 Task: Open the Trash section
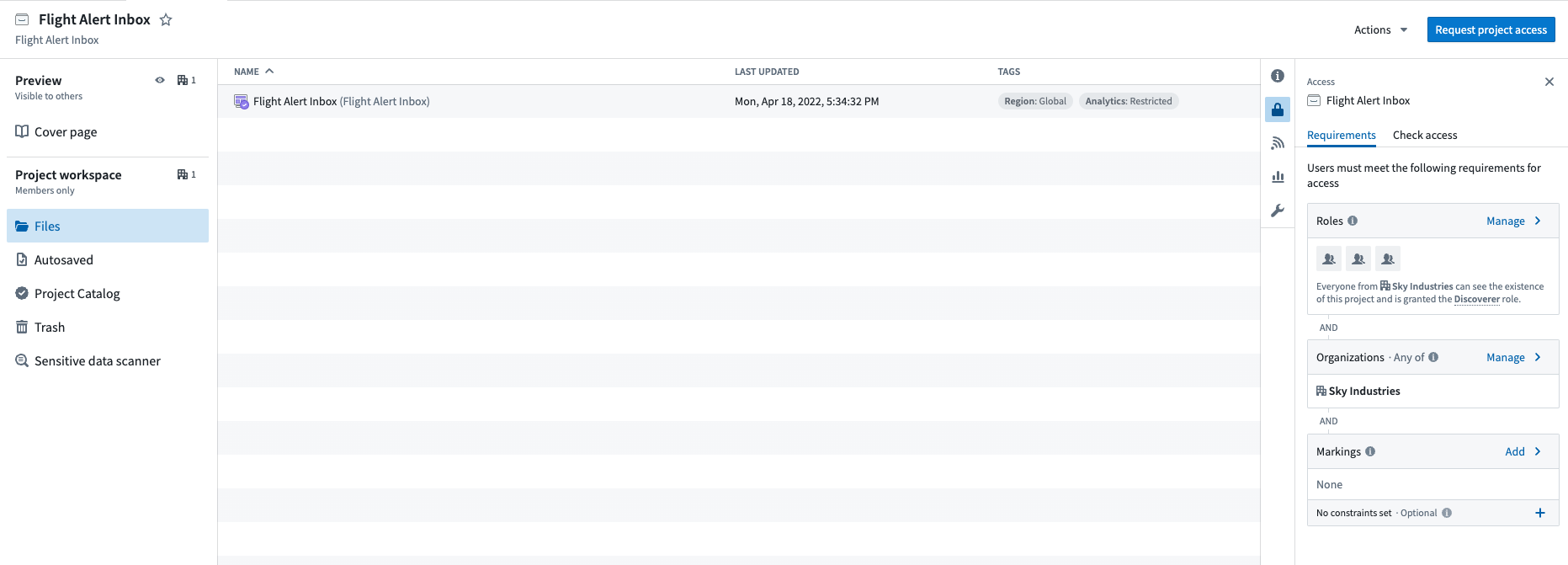point(108,327)
